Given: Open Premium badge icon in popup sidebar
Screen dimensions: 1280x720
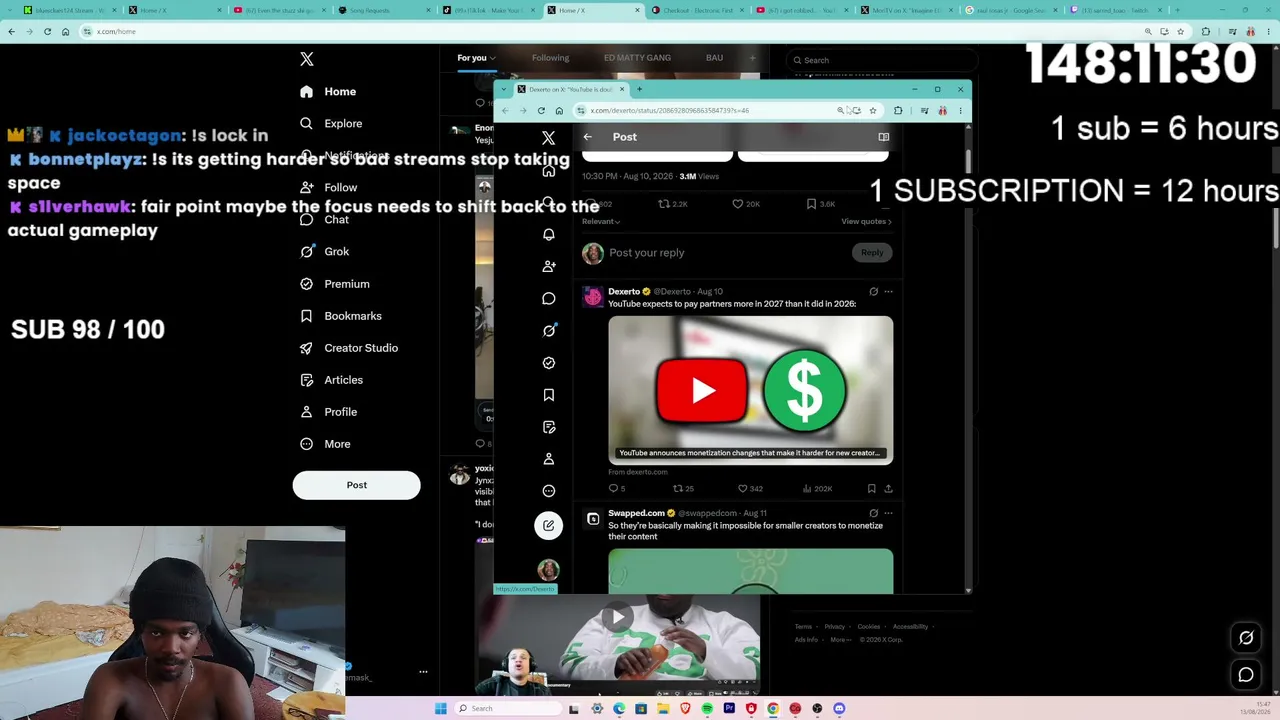Looking at the screenshot, I should tap(548, 363).
